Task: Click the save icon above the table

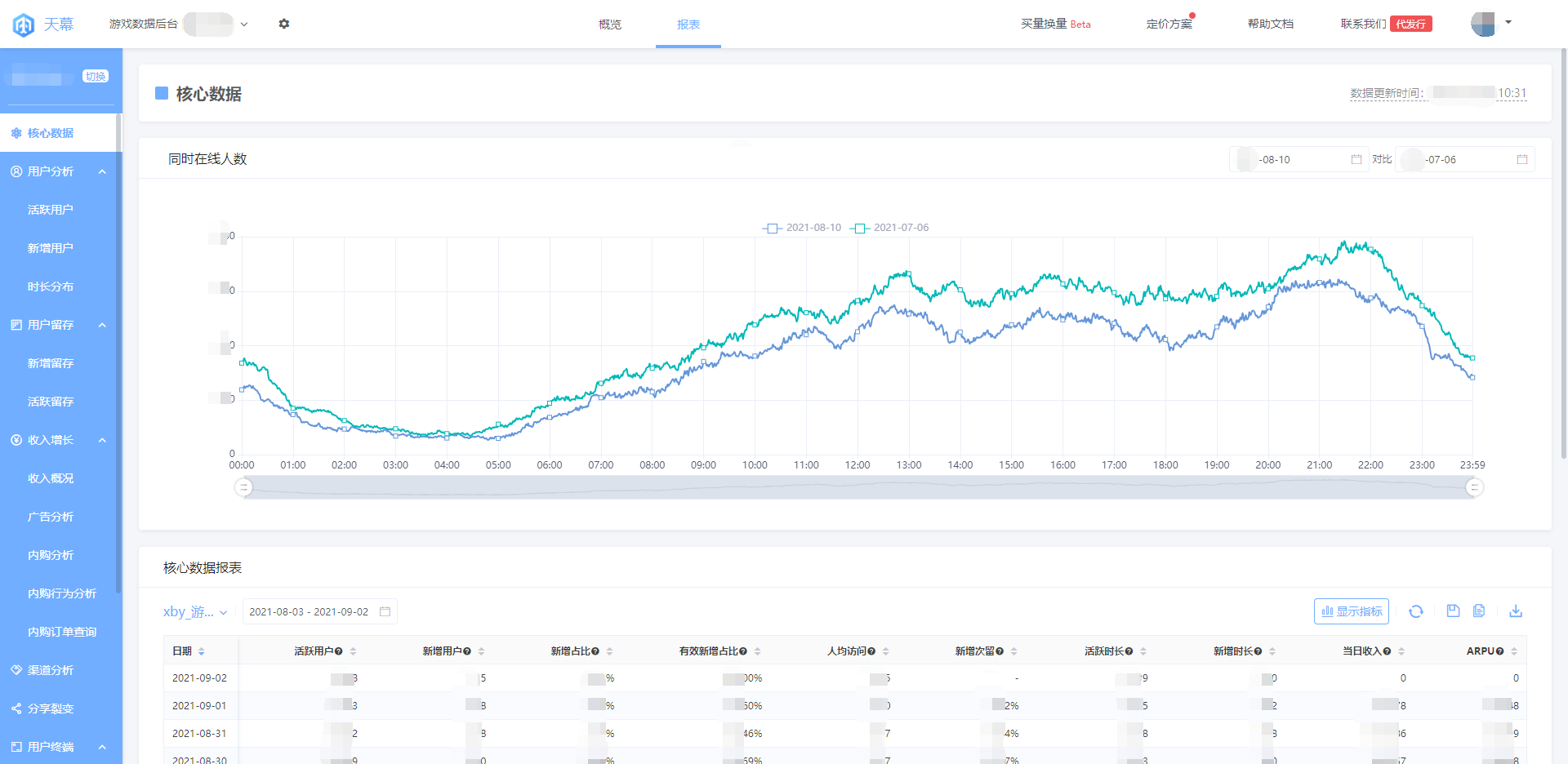Action: click(1453, 611)
